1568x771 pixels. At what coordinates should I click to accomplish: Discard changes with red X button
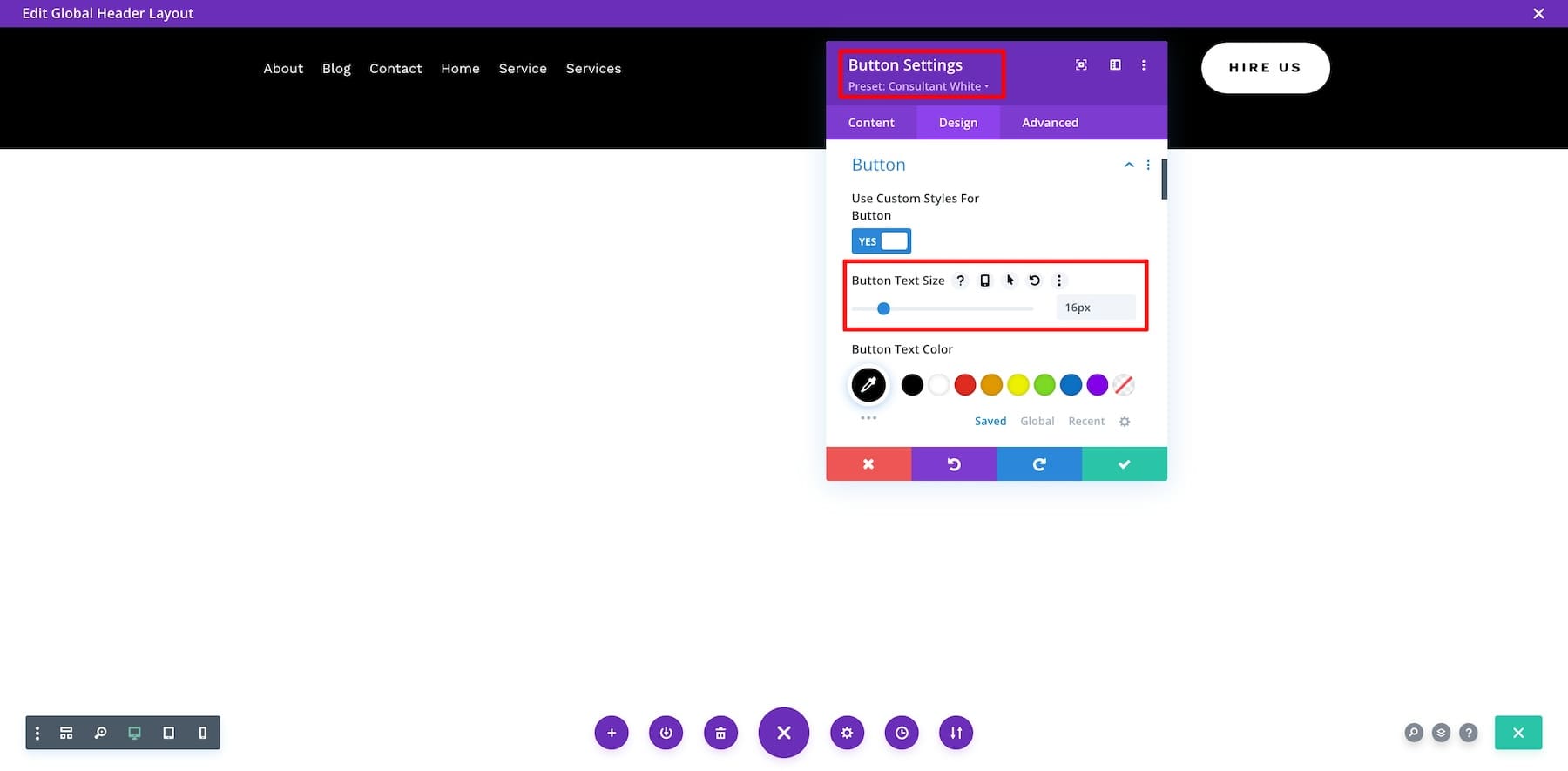pos(868,464)
